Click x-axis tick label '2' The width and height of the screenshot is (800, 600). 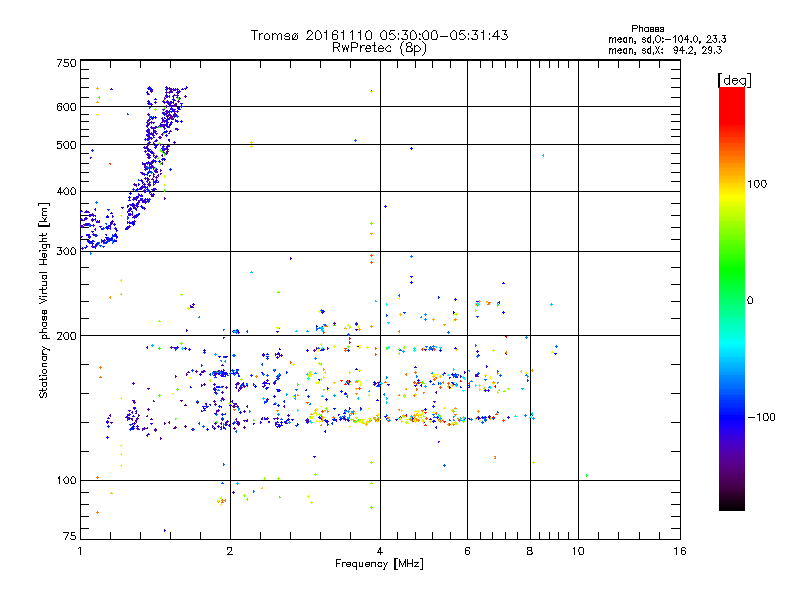(x=230, y=551)
